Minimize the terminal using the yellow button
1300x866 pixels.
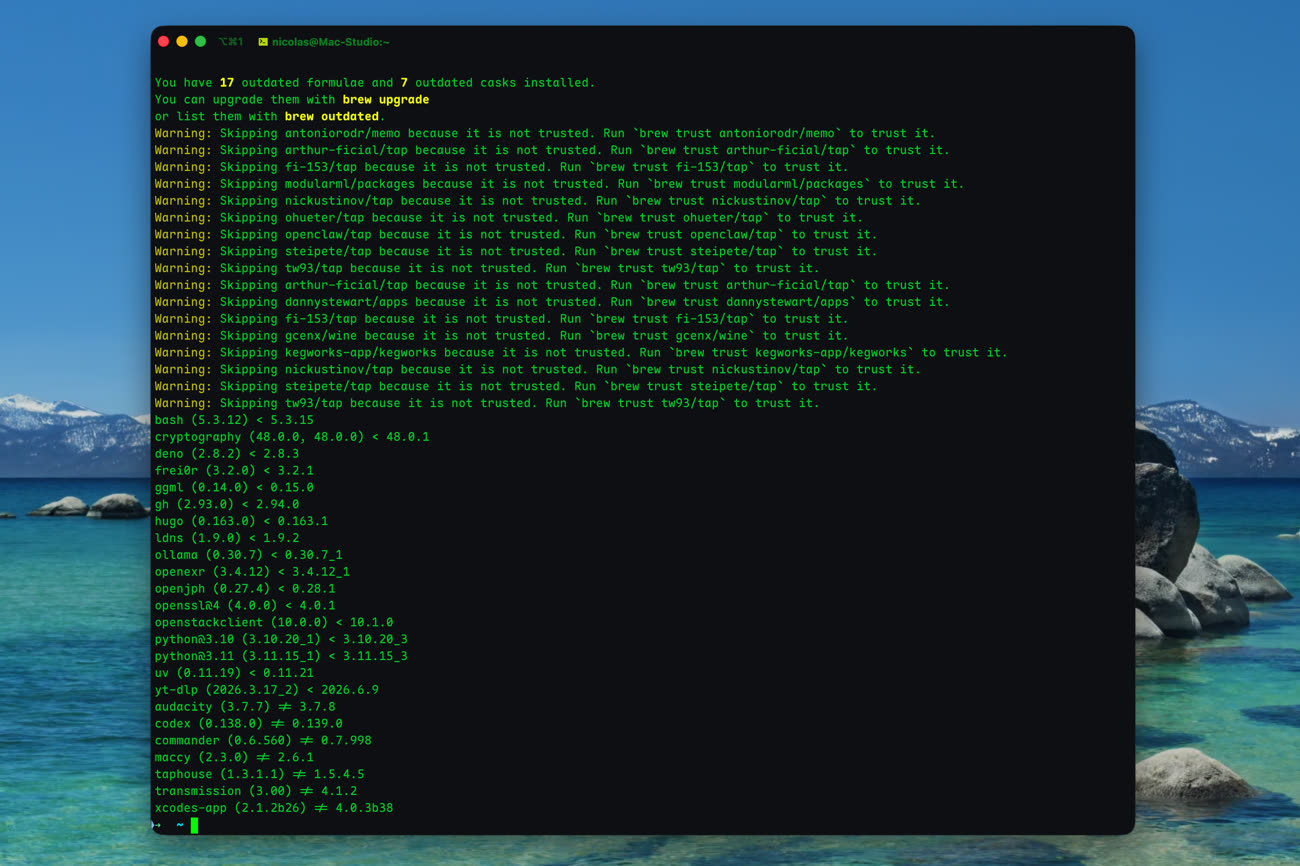click(182, 42)
